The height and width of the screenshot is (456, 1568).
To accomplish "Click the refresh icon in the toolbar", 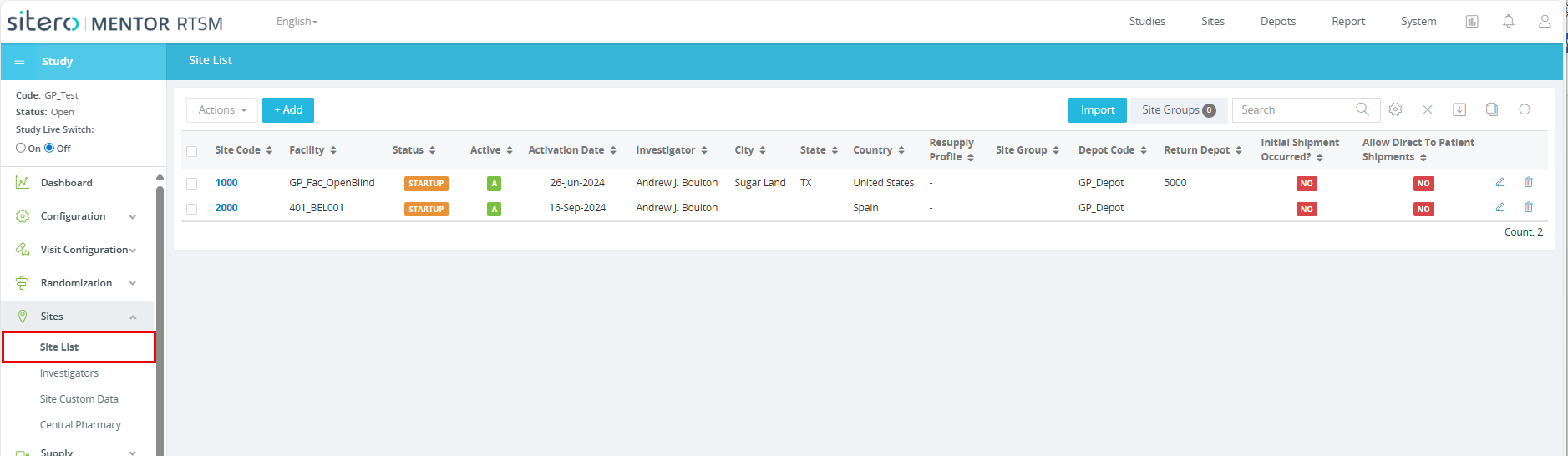I will coord(1525,109).
